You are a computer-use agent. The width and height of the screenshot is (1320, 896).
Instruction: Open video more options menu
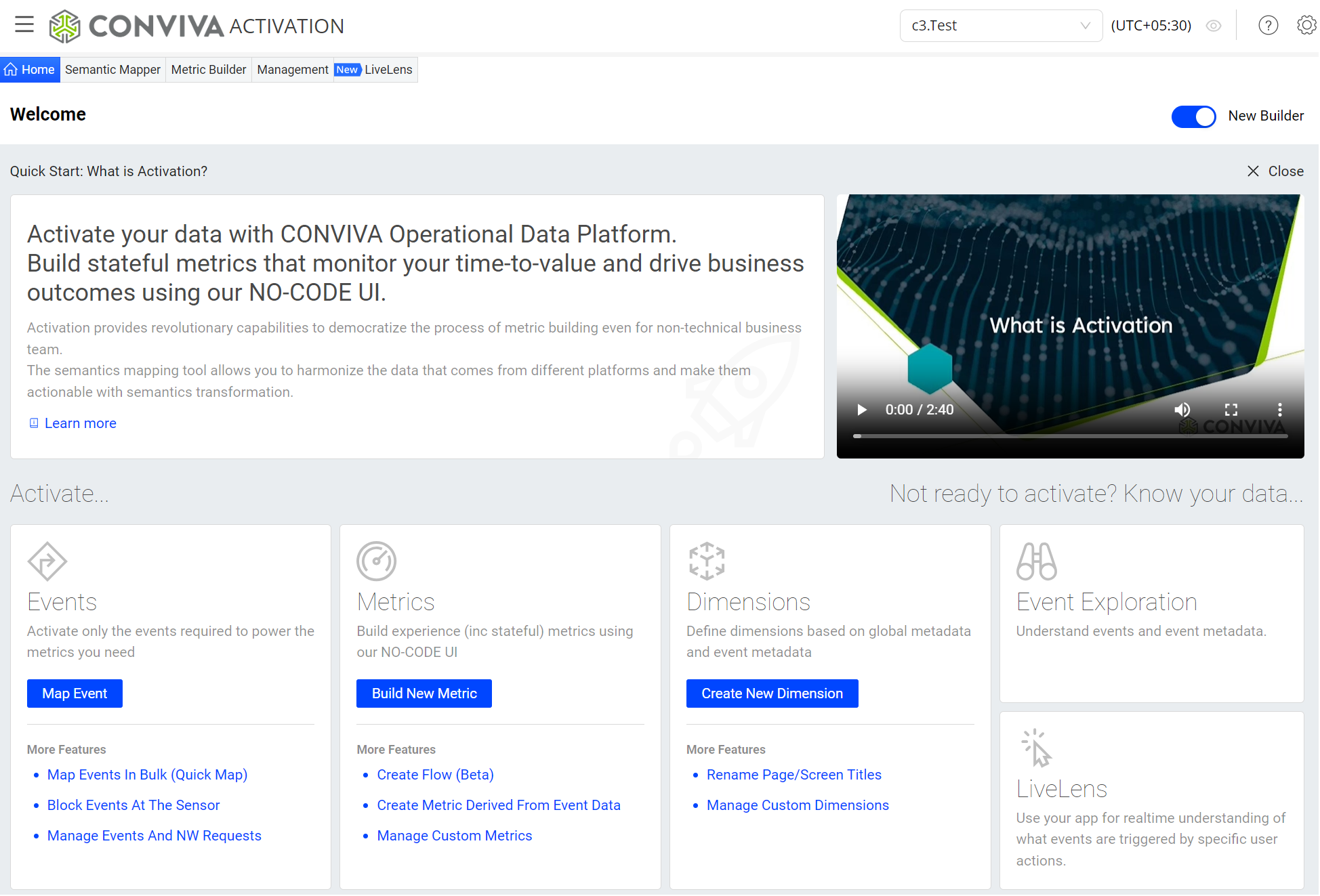pyautogui.click(x=1279, y=410)
